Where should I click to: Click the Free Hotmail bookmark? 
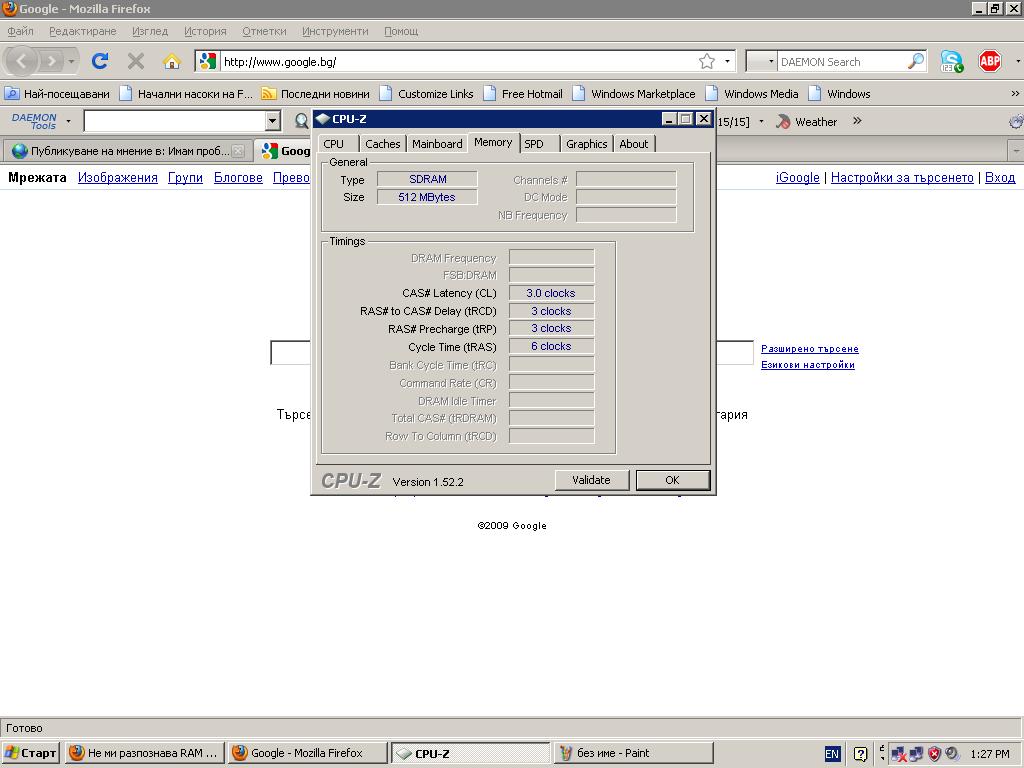pos(523,93)
